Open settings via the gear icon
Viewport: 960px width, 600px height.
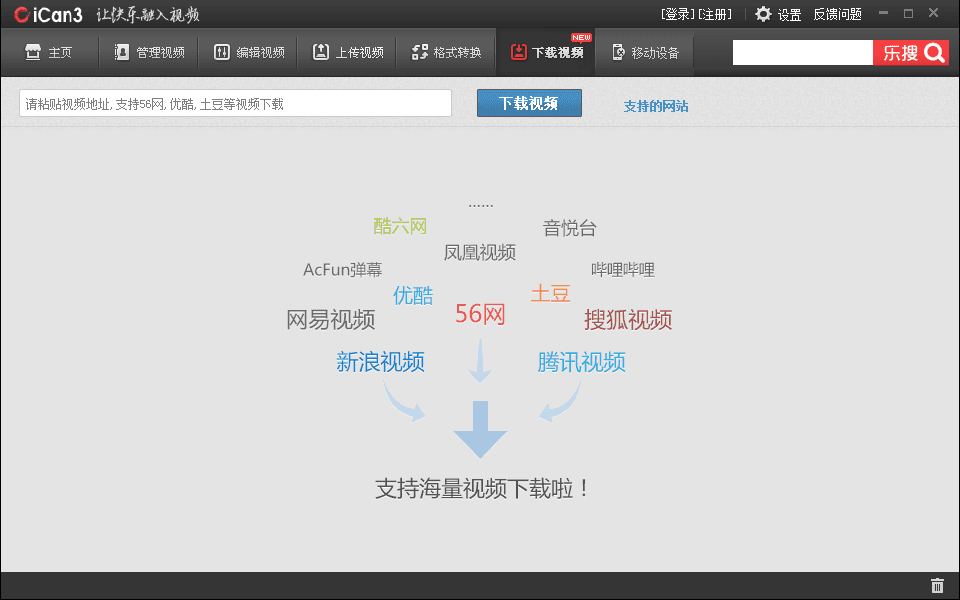763,14
